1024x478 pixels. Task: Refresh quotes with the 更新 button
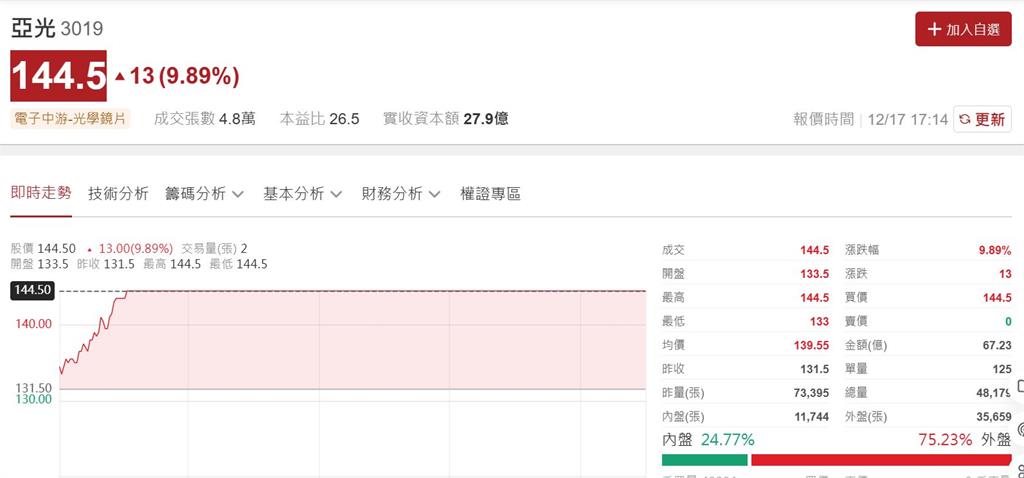click(982, 120)
